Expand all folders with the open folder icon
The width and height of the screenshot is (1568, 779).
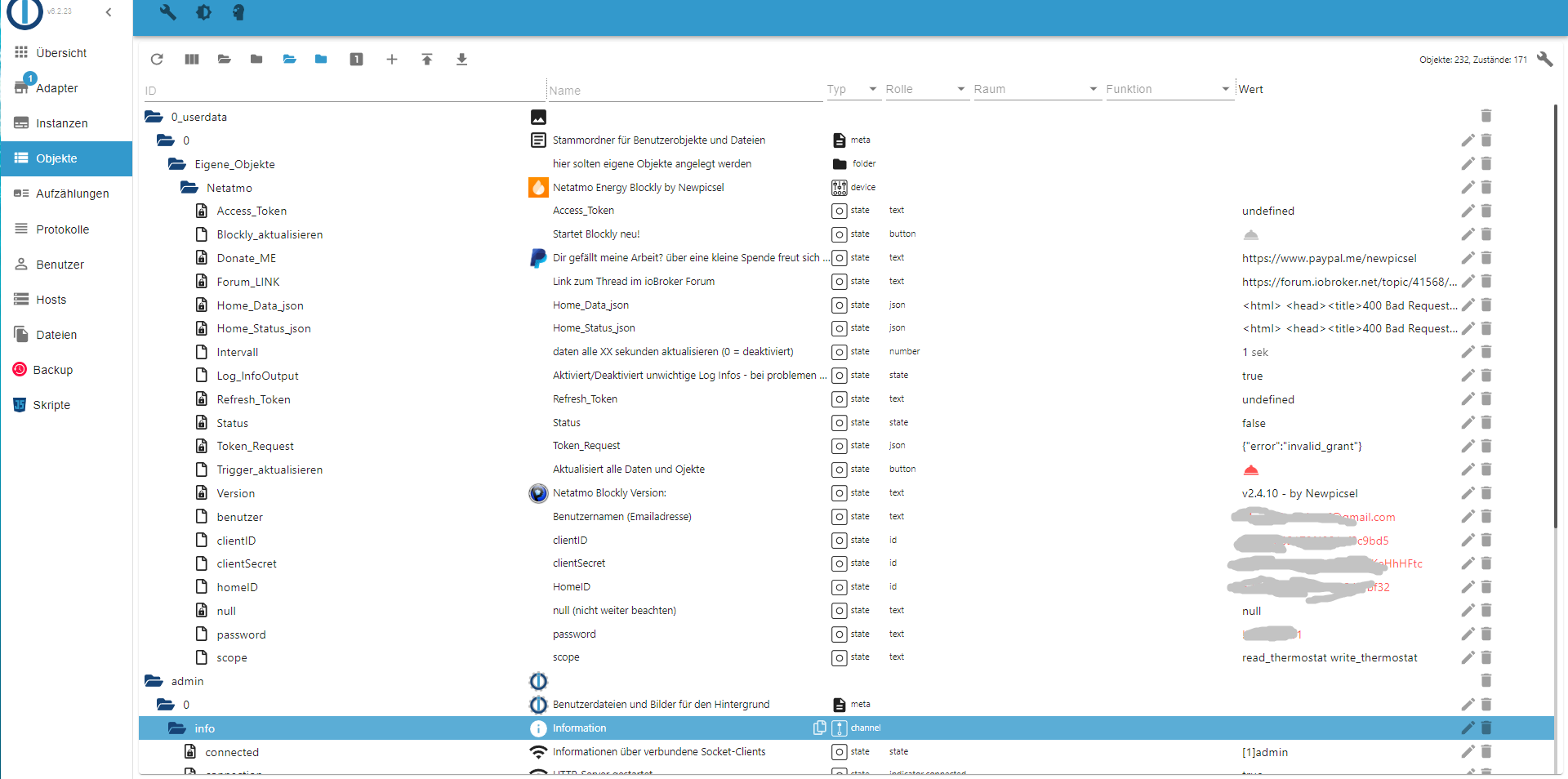tap(225, 59)
